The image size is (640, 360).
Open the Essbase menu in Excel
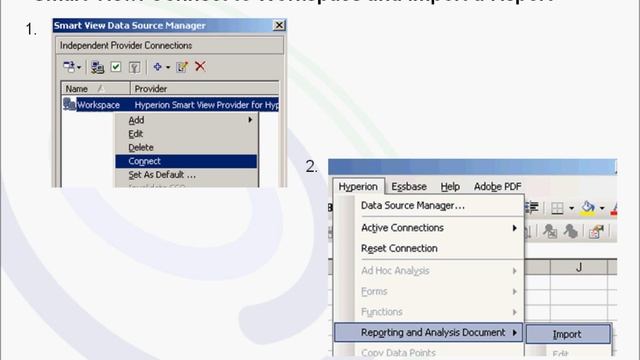pos(409,187)
